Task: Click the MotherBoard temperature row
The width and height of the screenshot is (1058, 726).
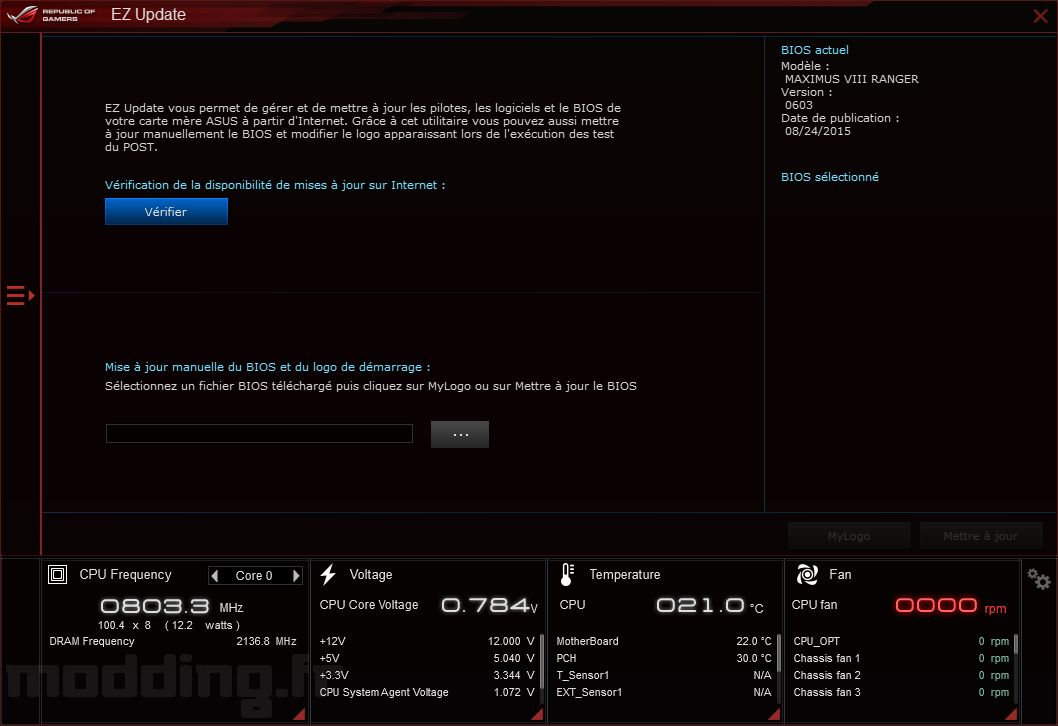Action: 664,641
